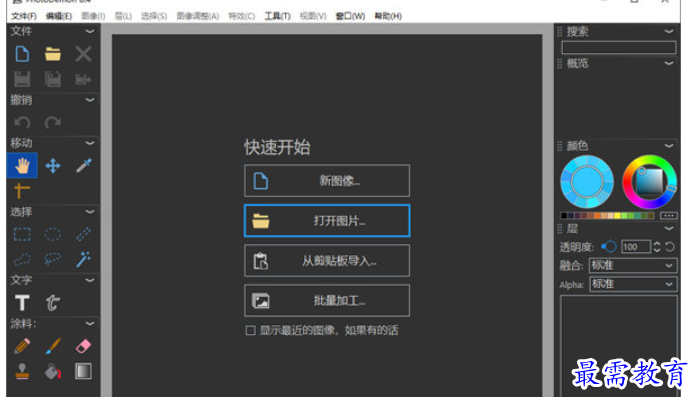Click an orange swatch in palette strip
696x405 pixels.
598,216
